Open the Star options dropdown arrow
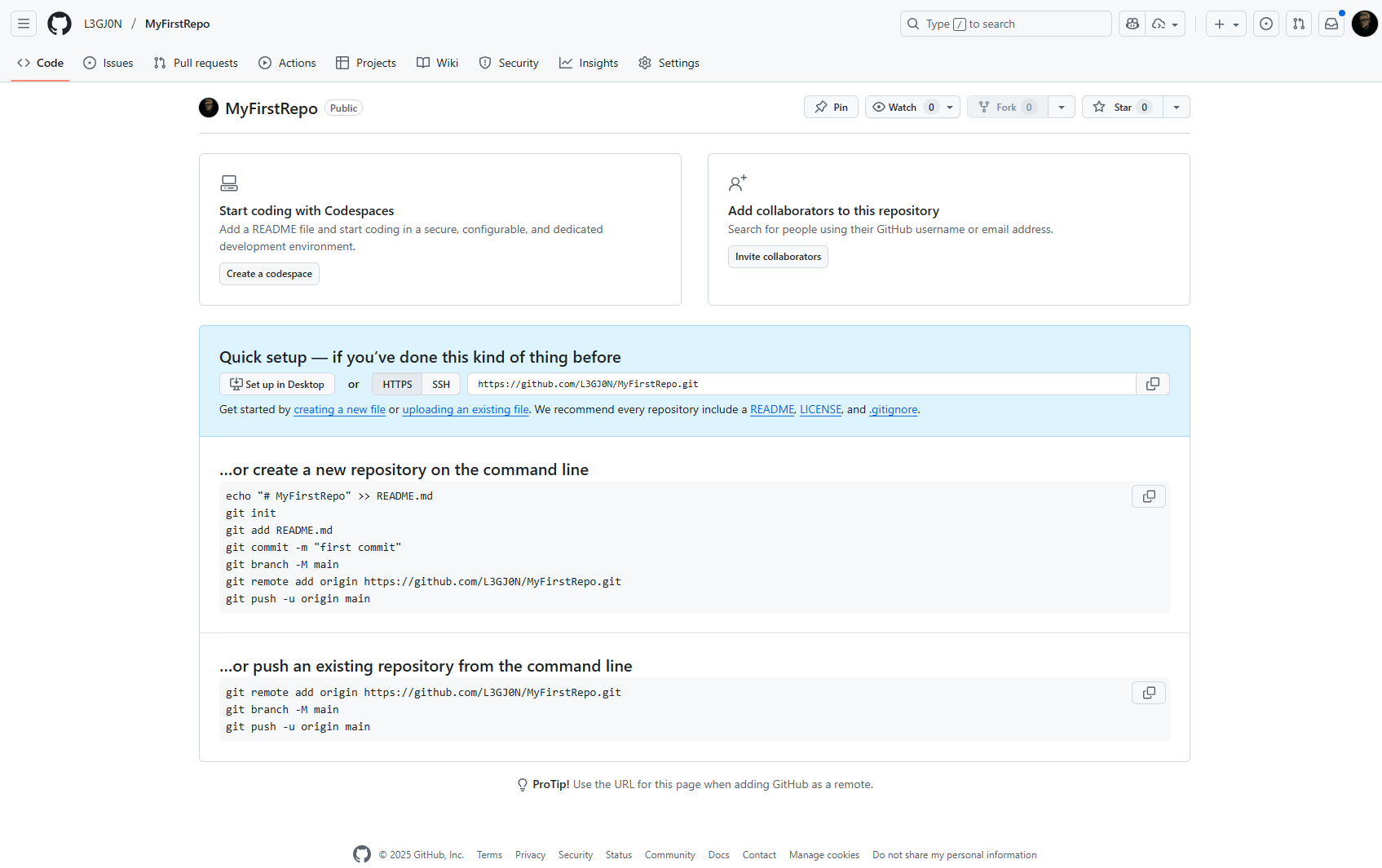The width and height of the screenshot is (1382, 868). [1176, 106]
